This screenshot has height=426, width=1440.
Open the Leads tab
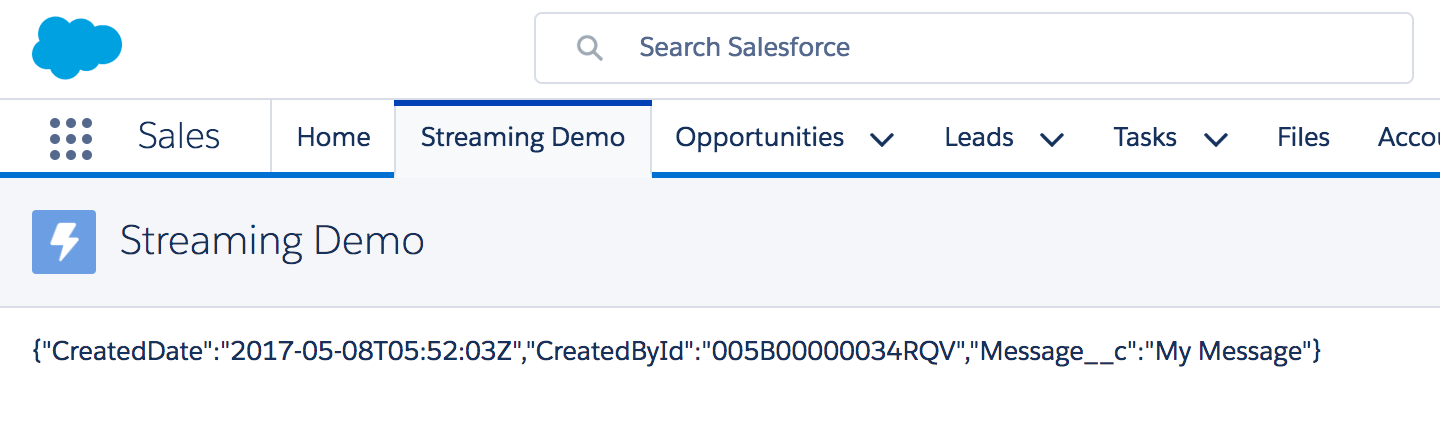(x=979, y=137)
